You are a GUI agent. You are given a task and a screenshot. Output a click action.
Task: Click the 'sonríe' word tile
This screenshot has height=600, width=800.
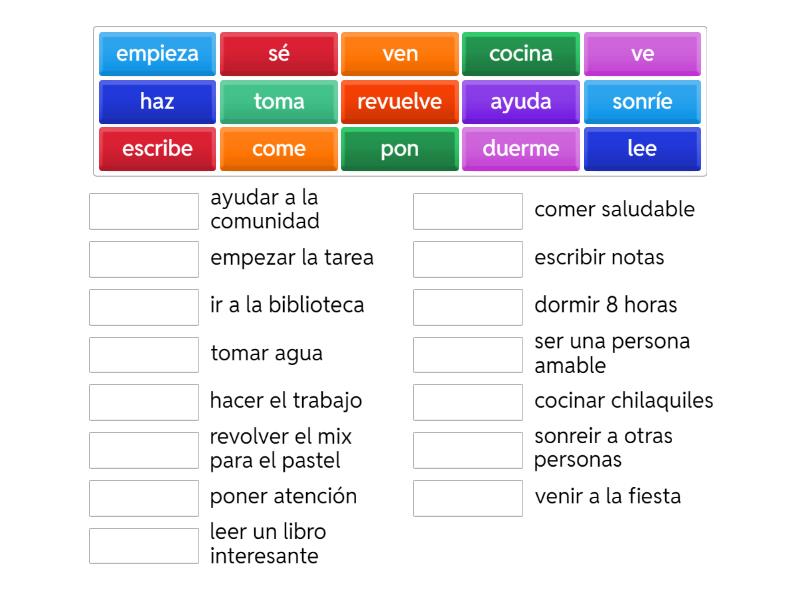pos(642,102)
